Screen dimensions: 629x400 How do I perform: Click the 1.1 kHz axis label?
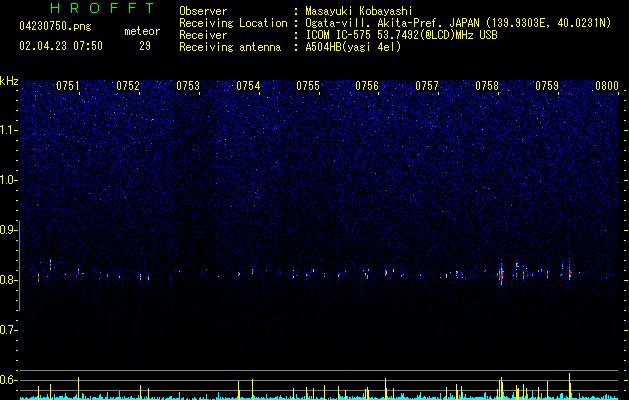pyautogui.click(x=8, y=130)
